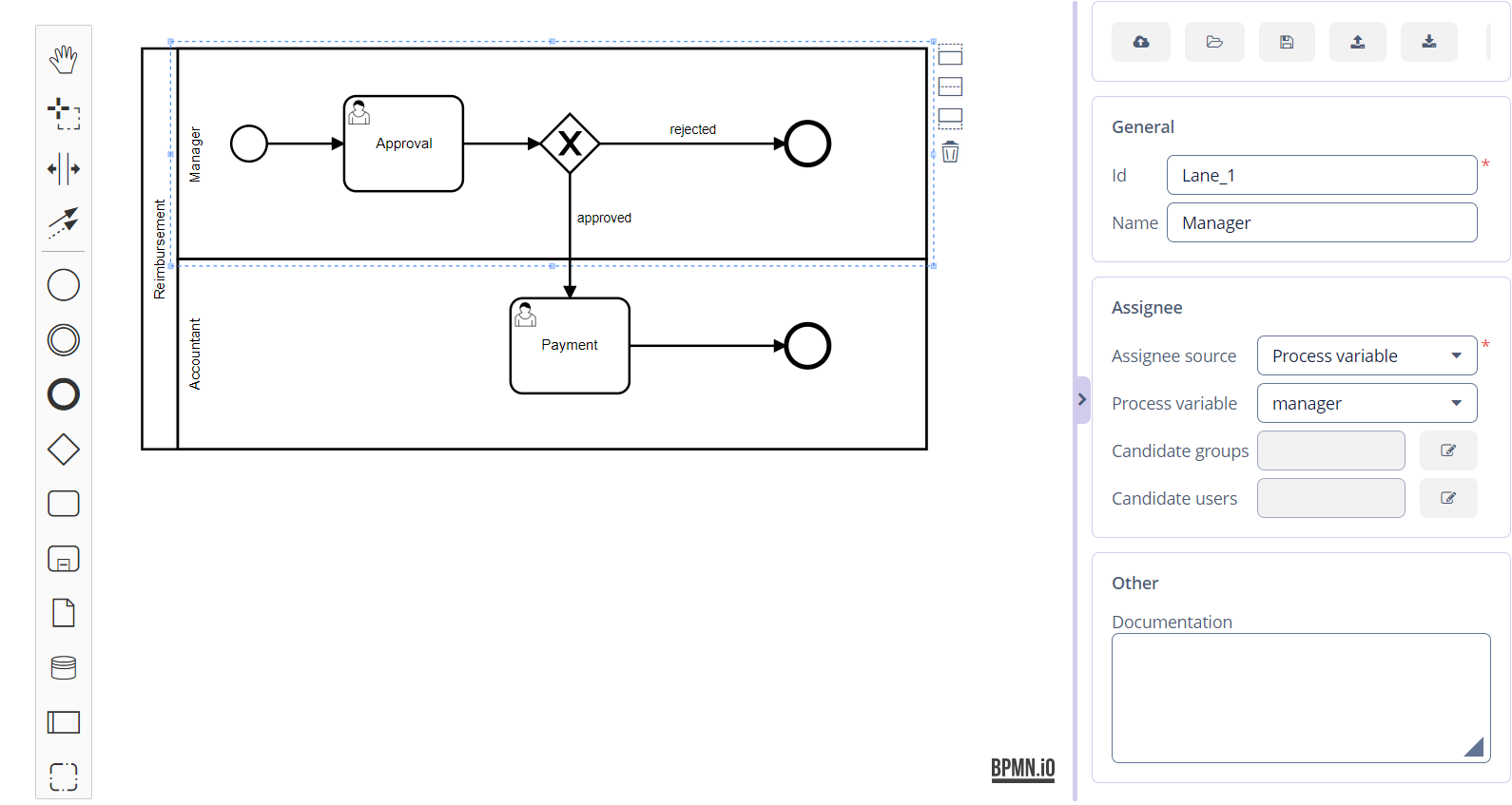The width and height of the screenshot is (1512, 805).
Task: Grab the Documentation textarea resize handle
Action: tap(1475, 747)
